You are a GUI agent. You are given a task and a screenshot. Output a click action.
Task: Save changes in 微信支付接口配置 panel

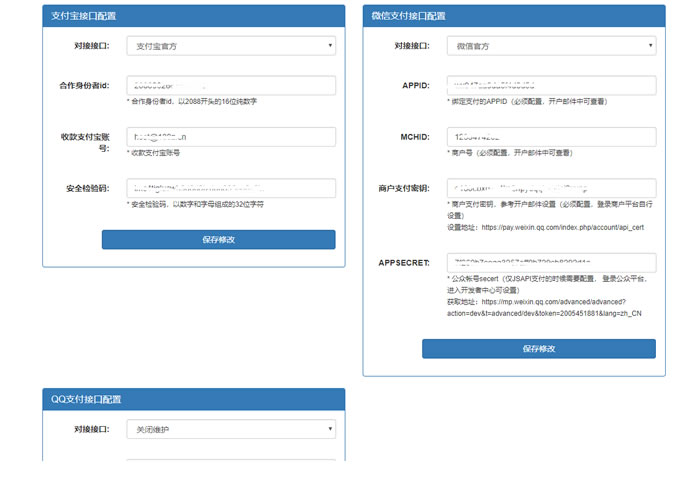point(539,349)
